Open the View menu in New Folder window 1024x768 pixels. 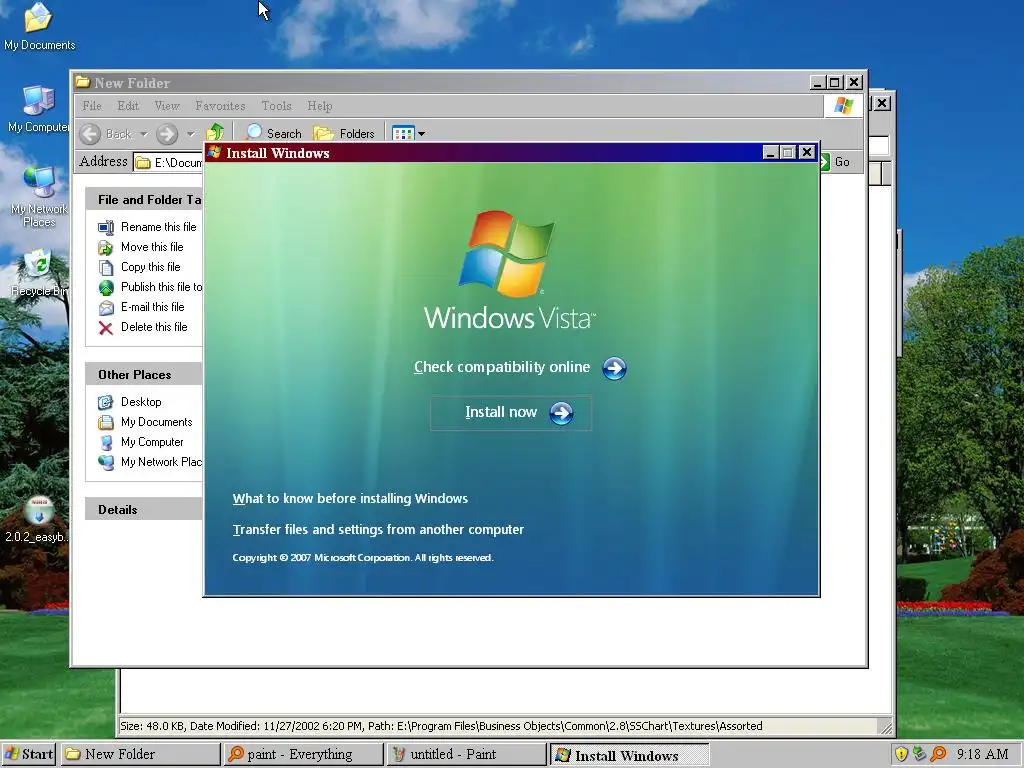[x=167, y=106]
